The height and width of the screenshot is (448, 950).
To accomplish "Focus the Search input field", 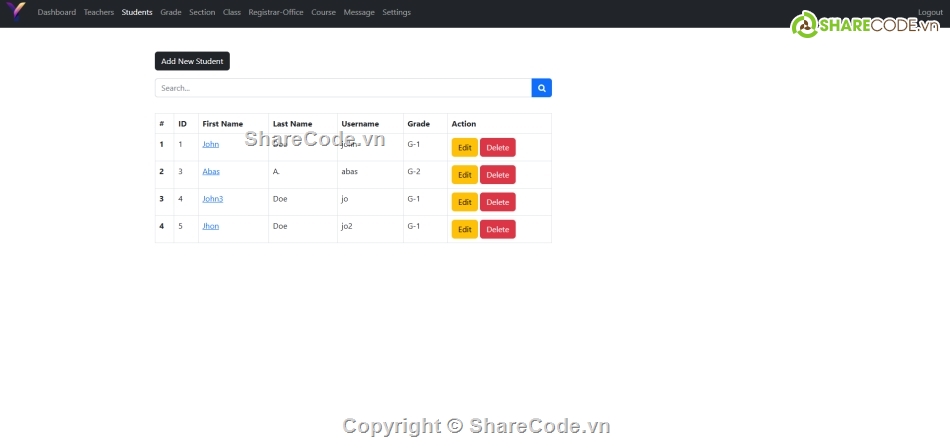I will tap(343, 88).
